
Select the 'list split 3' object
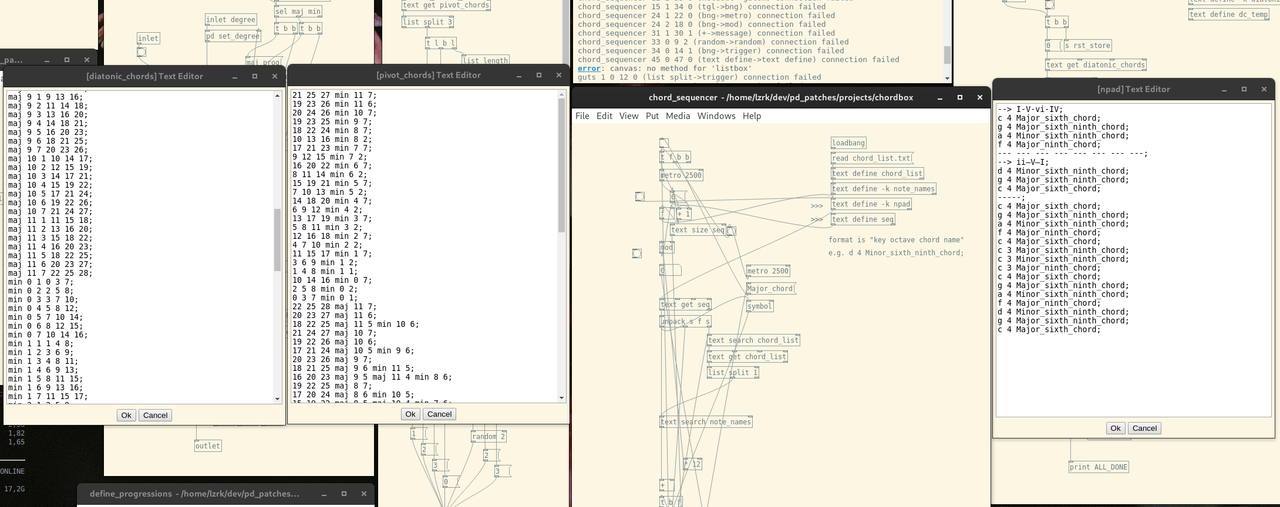428,21
